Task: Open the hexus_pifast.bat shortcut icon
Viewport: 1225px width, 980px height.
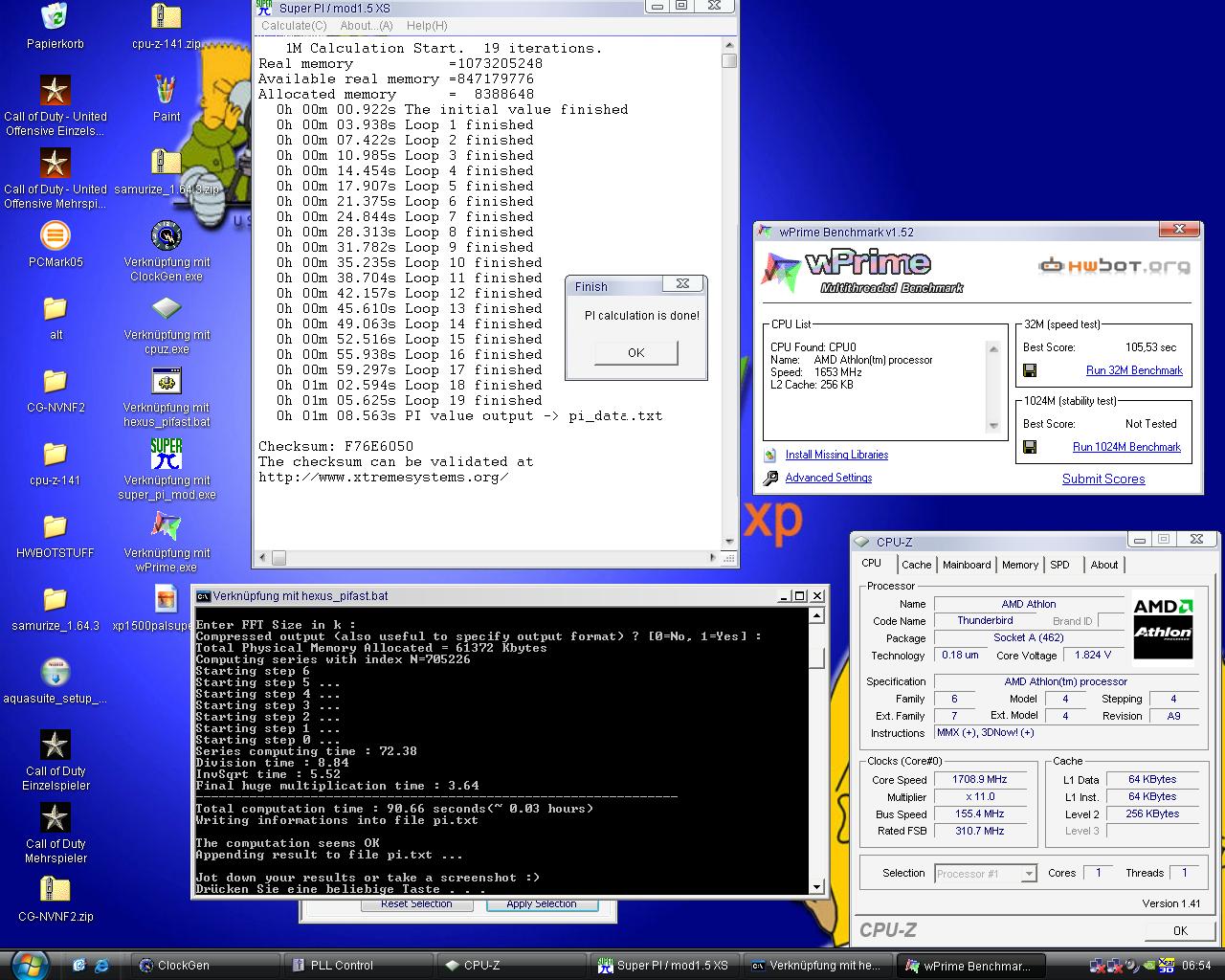Action: coord(167,381)
